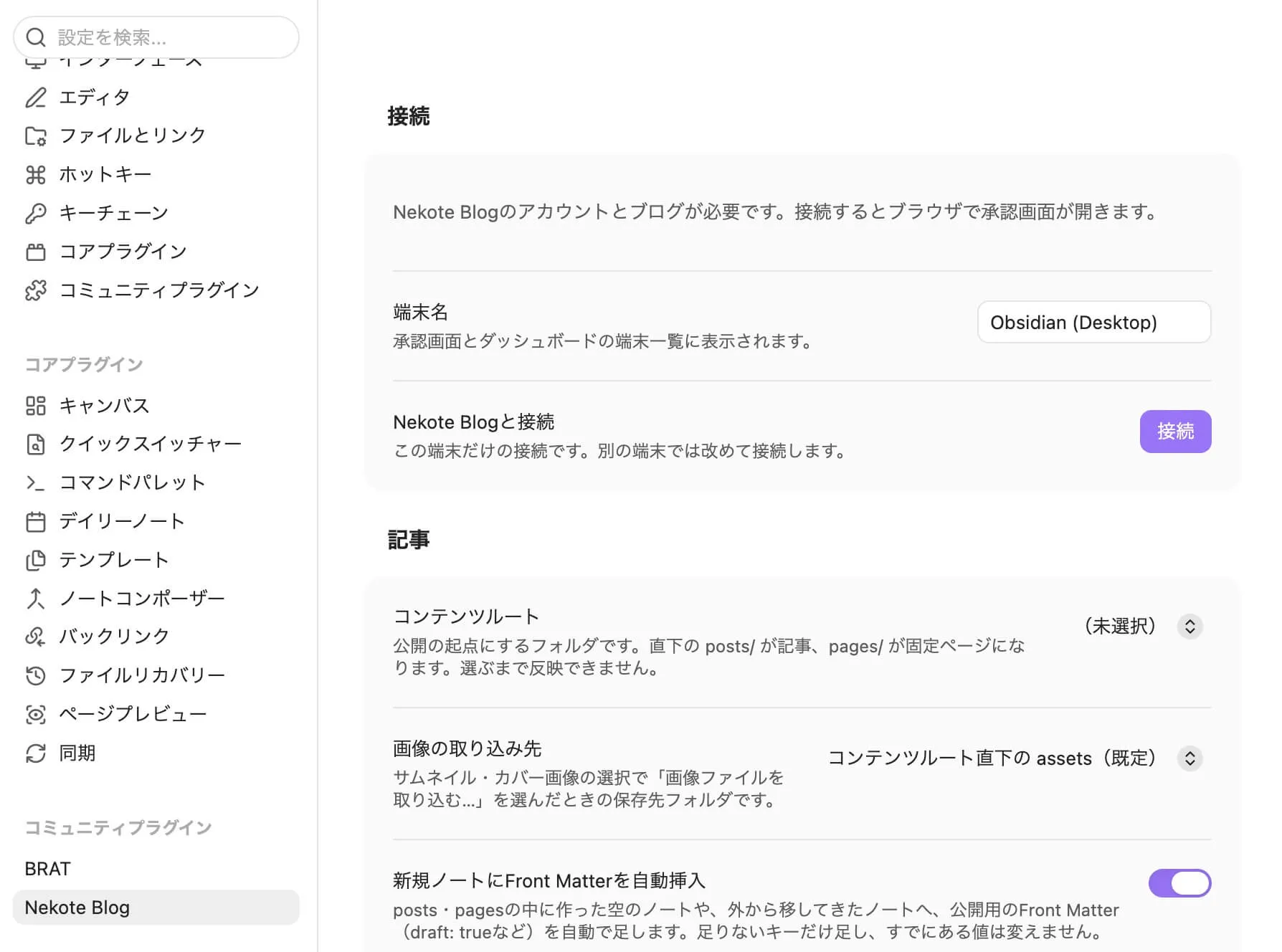Open 同期 plugin settings
This screenshot has height=952, width=1282.
pyautogui.click(x=156, y=753)
